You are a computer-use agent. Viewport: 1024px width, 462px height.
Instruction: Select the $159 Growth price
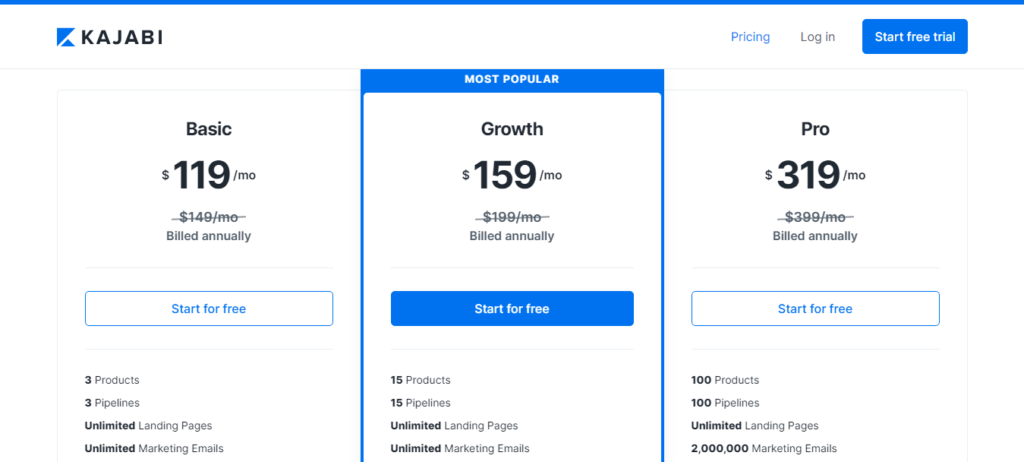(512, 176)
